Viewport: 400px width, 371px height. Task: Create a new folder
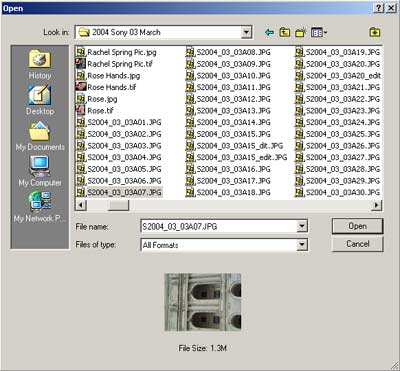click(x=301, y=32)
